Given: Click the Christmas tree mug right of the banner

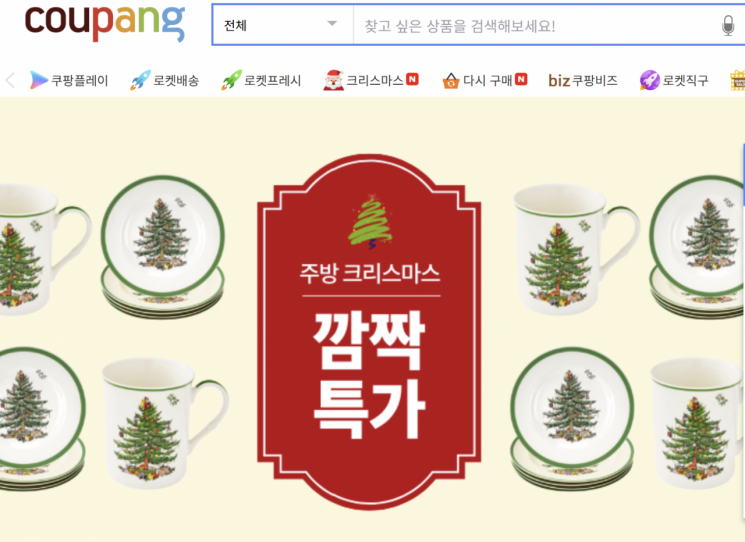Looking at the screenshot, I should 576,249.
